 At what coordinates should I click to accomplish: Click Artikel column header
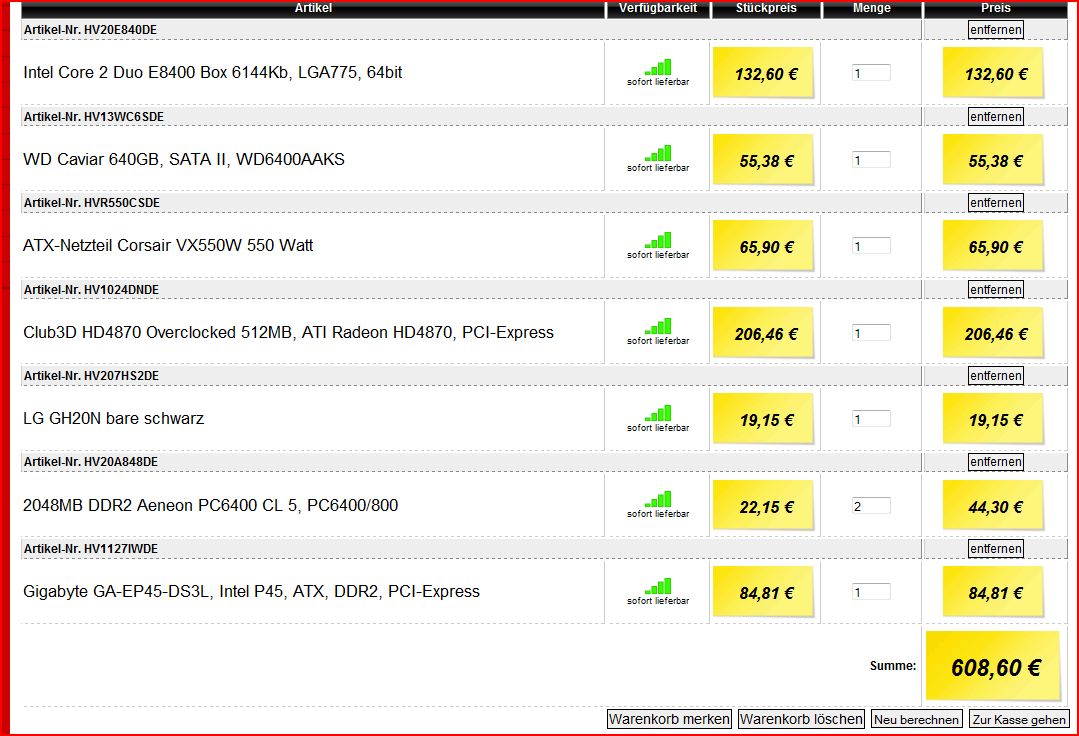[x=313, y=8]
